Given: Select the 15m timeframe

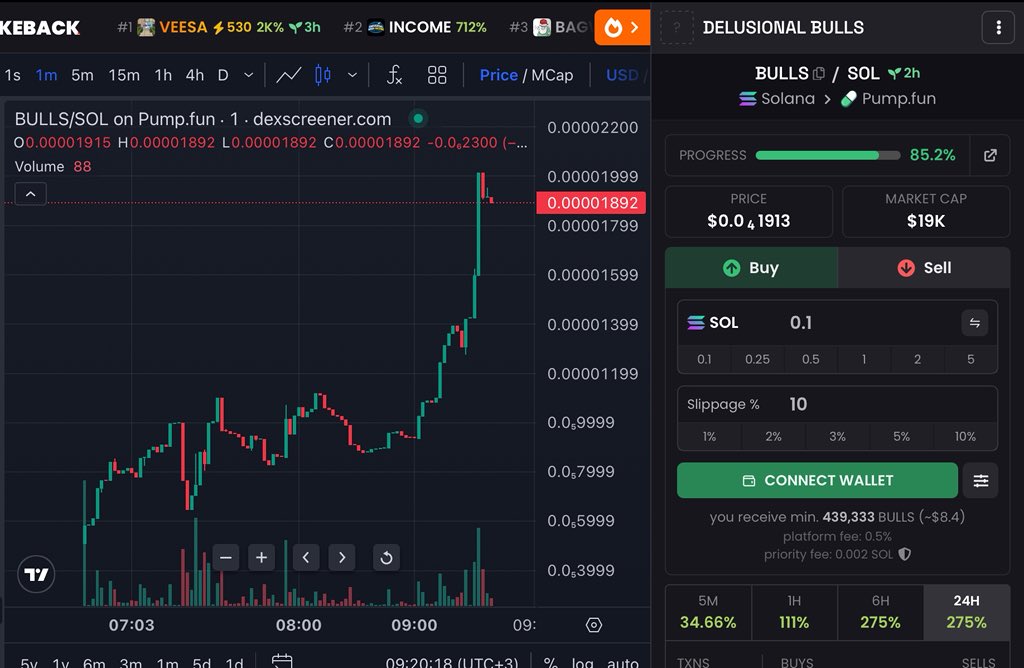Looking at the screenshot, I should click(124, 75).
